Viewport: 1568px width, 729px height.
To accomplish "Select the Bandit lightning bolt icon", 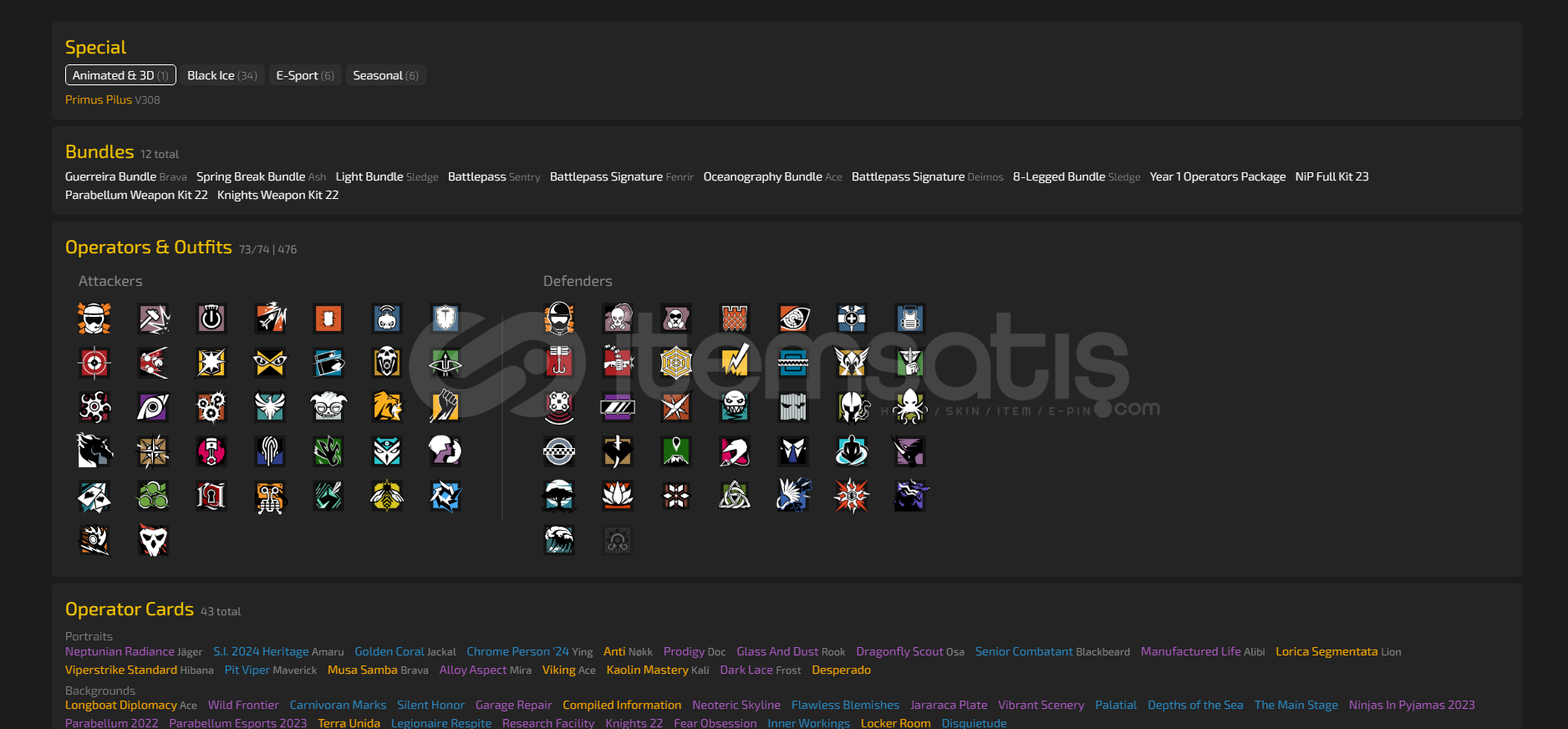I will [x=735, y=363].
